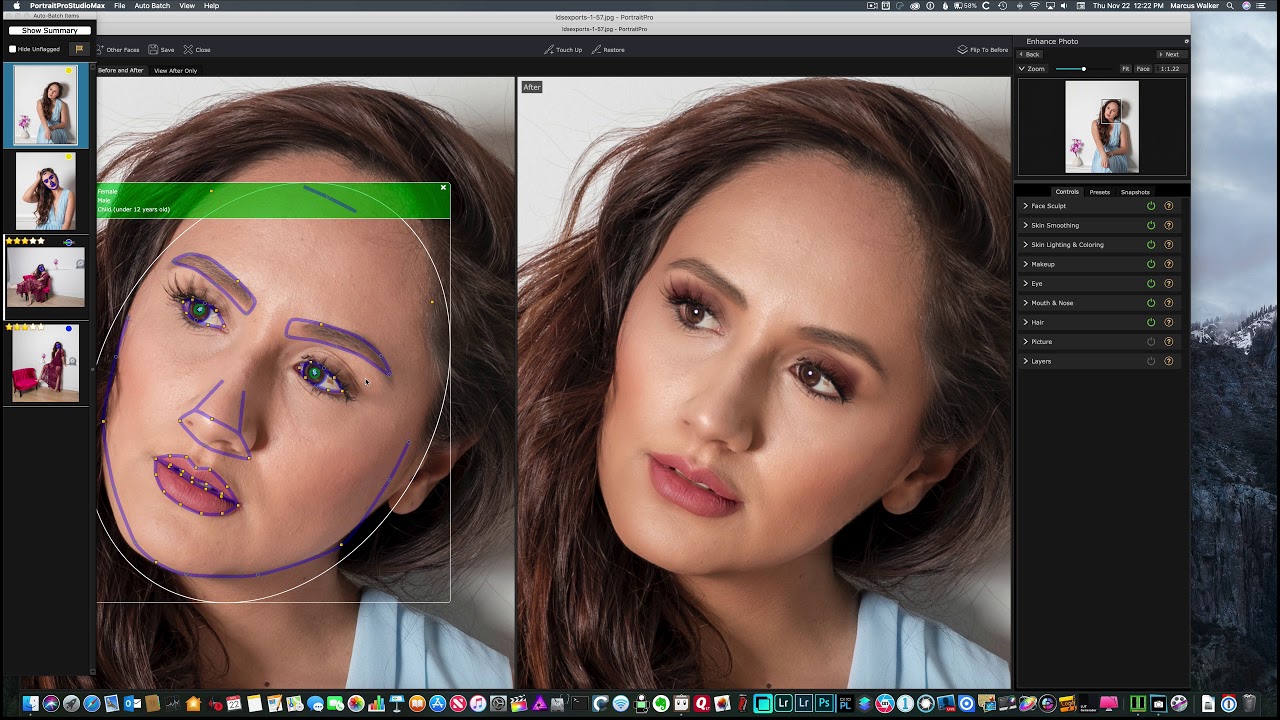The image size is (1280, 720).
Task: Close the current image via Close icon
Action: [188, 49]
